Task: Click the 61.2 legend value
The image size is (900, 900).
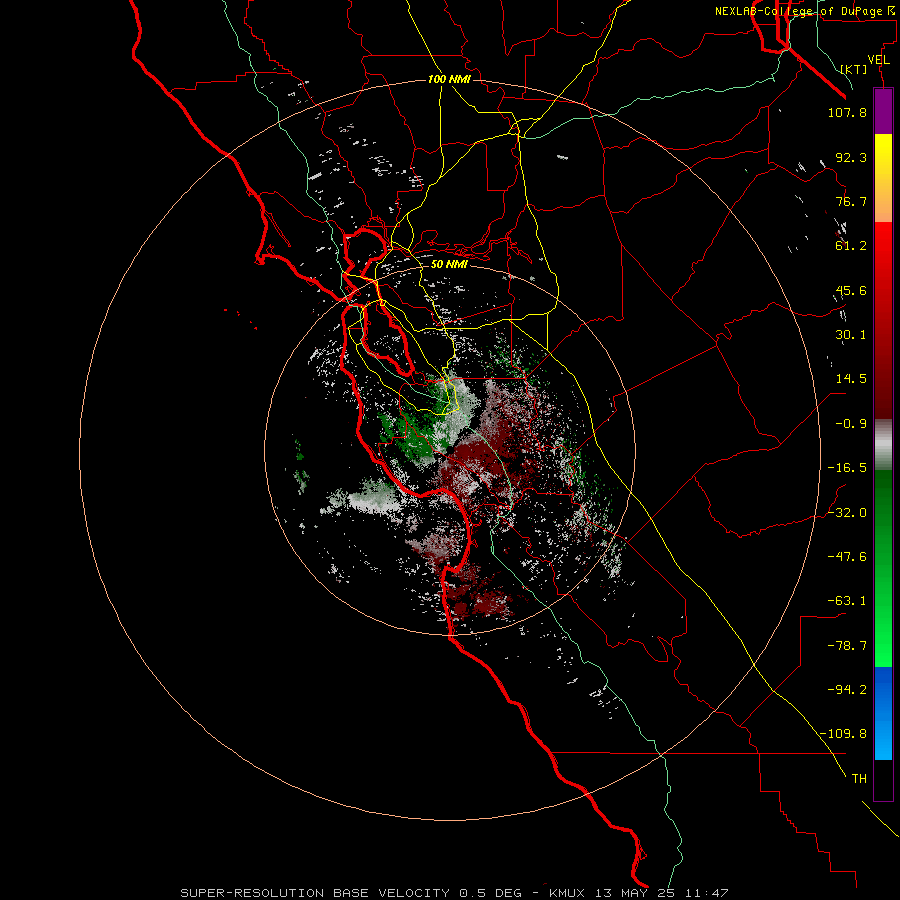Action: (851, 246)
